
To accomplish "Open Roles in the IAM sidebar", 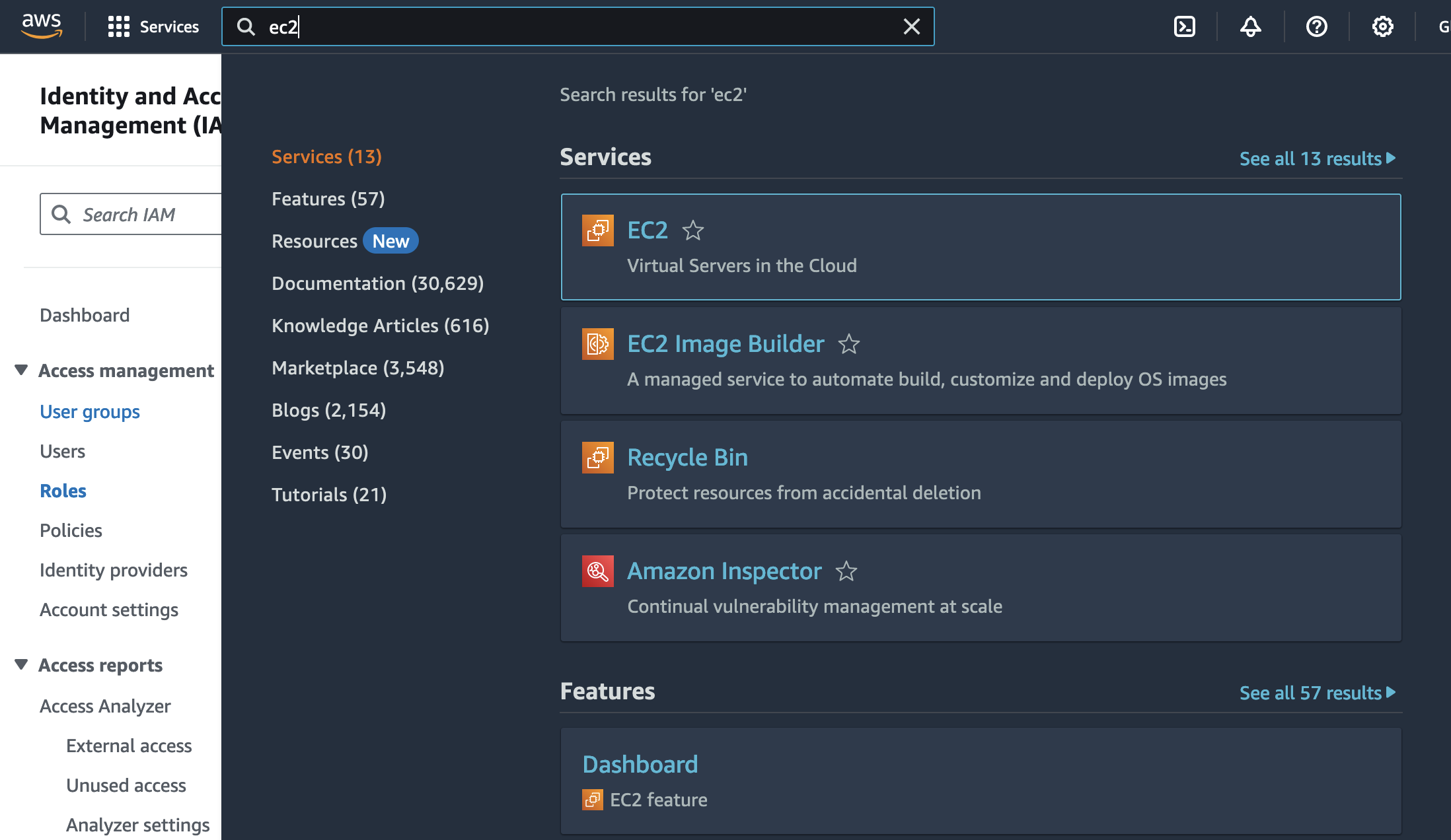I will pos(63,491).
